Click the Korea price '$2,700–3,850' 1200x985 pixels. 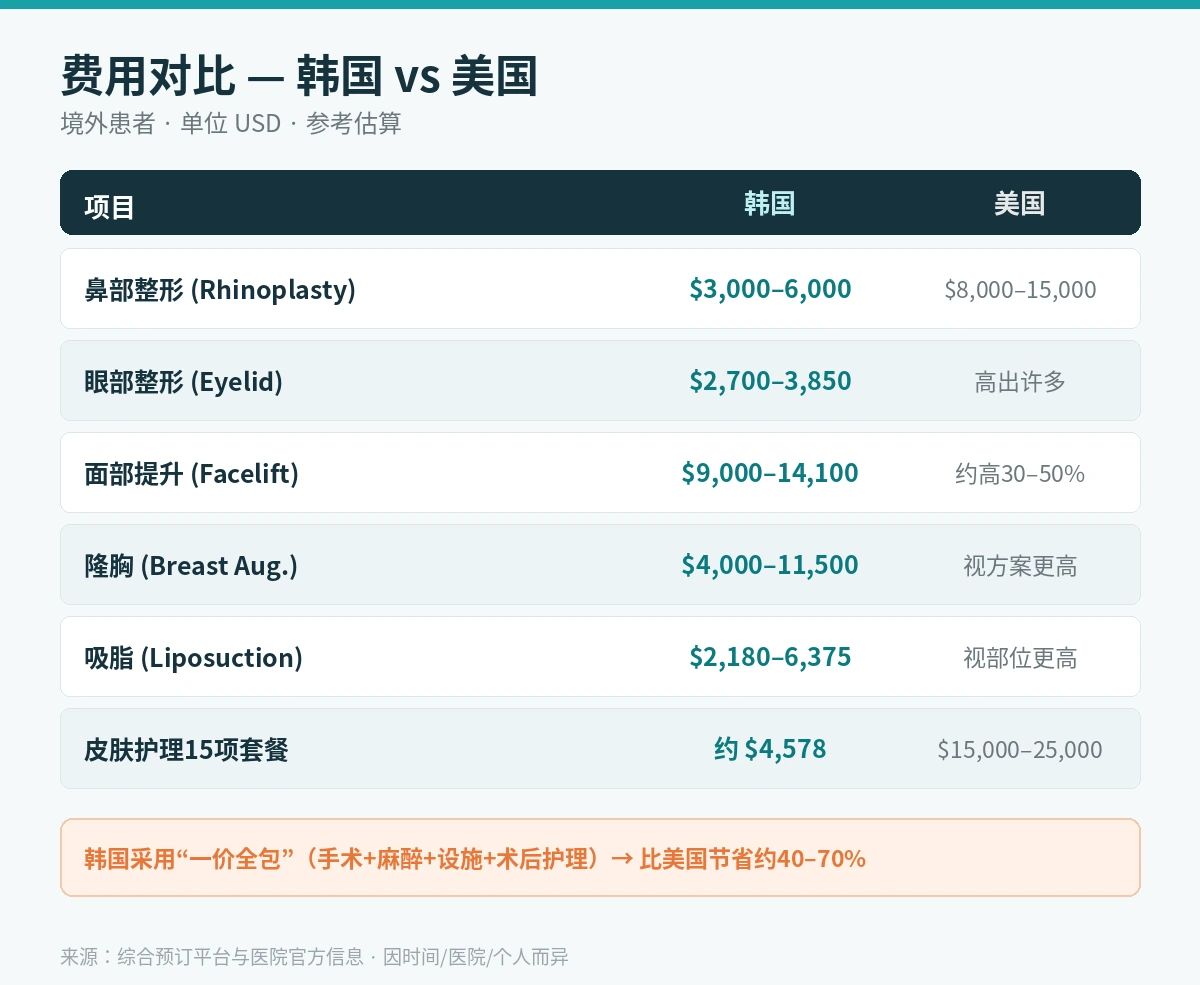pos(770,382)
